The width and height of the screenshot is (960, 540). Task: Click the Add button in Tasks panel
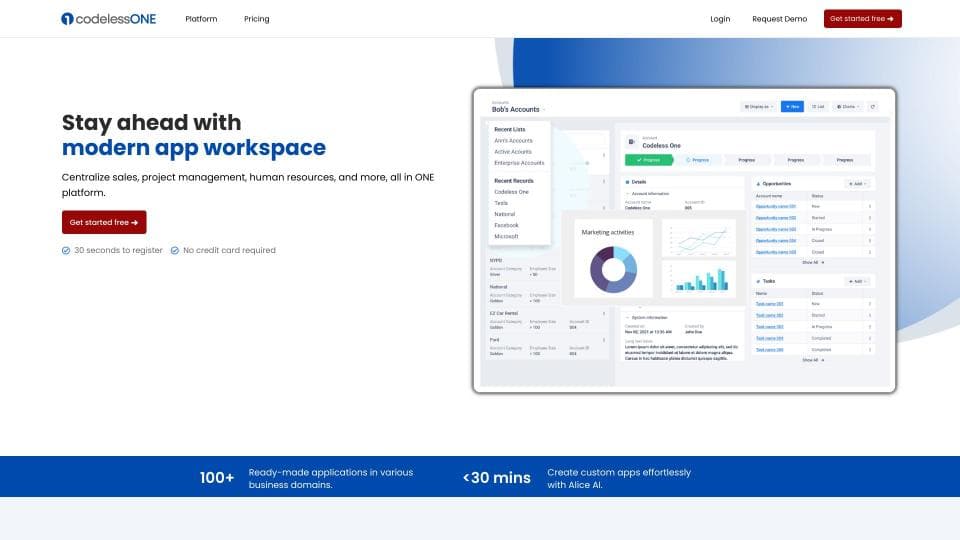point(857,281)
